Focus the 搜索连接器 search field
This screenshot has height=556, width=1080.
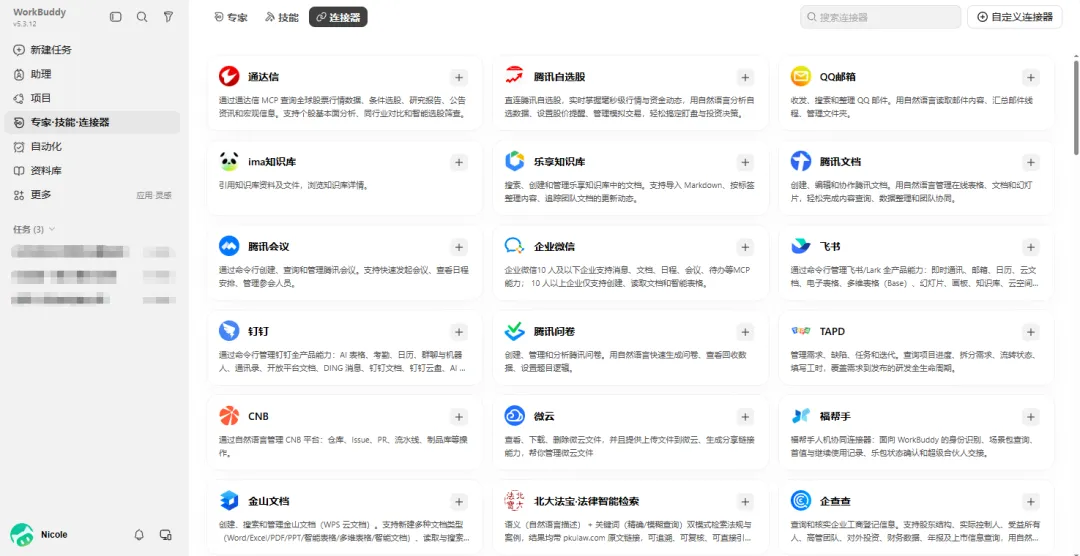880,17
